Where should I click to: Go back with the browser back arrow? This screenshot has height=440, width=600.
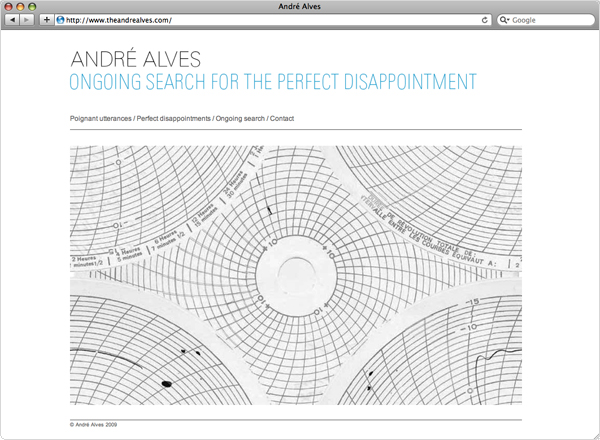click(13, 20)
